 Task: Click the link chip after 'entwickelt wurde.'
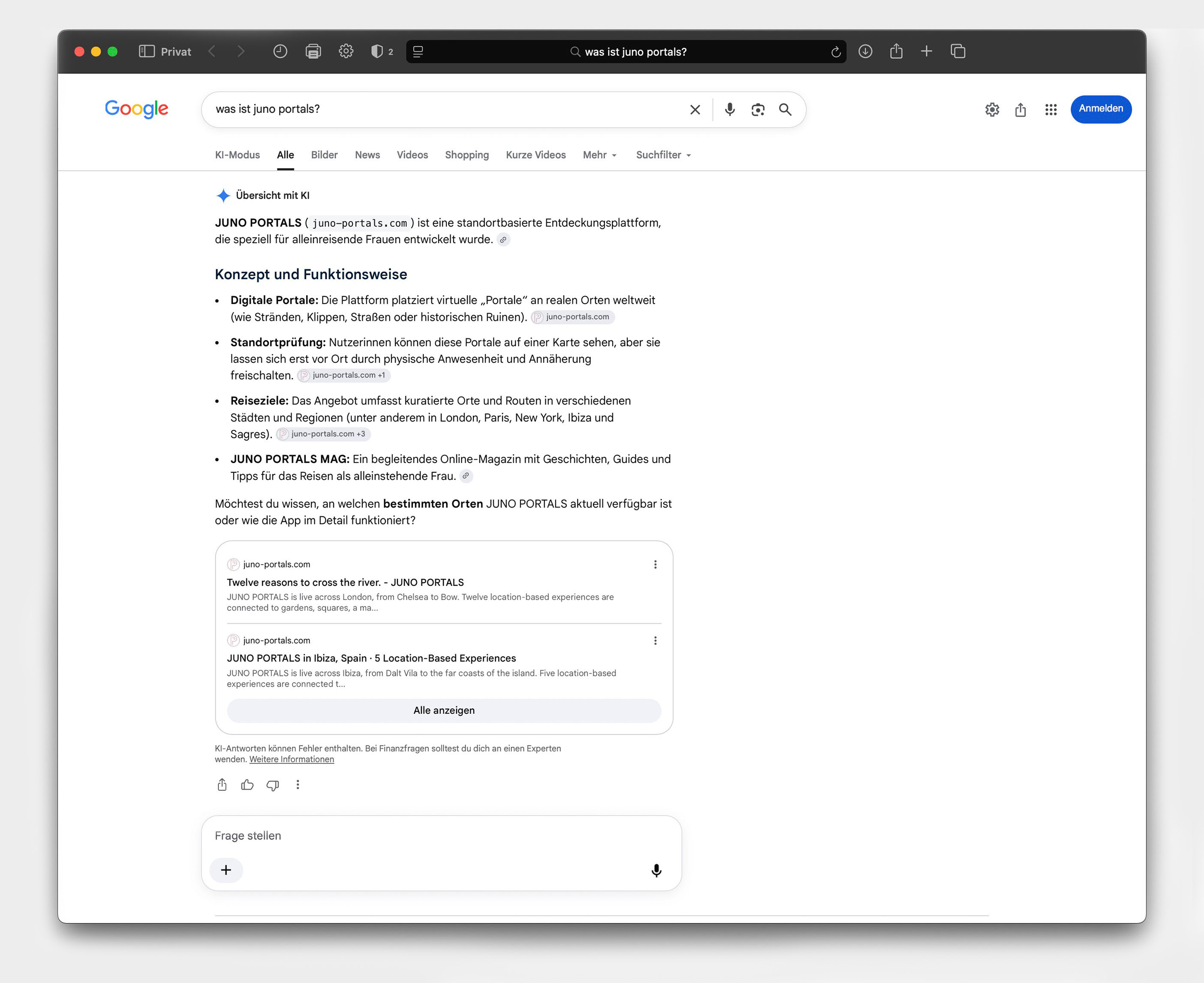pos(503,239)
